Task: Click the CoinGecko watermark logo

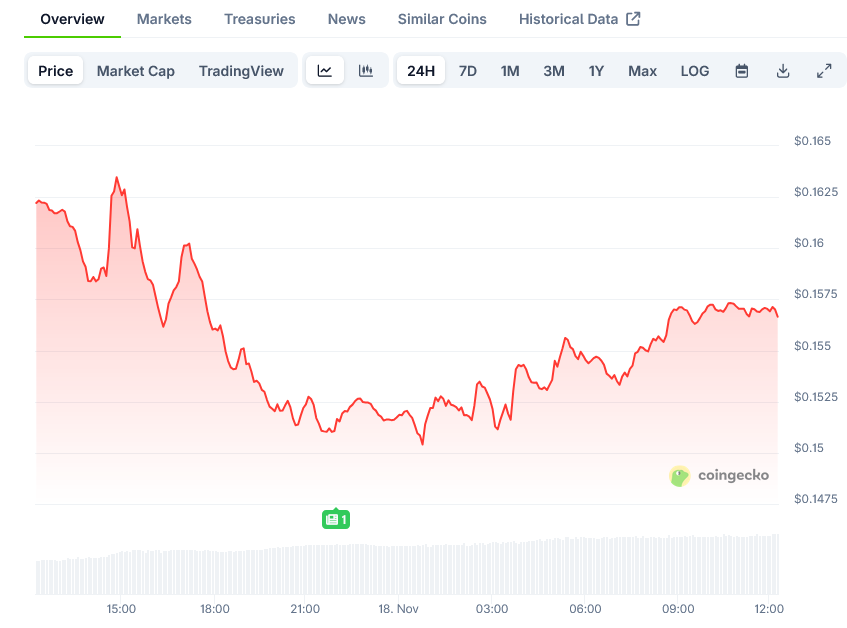Action: (x=720, y=476)
